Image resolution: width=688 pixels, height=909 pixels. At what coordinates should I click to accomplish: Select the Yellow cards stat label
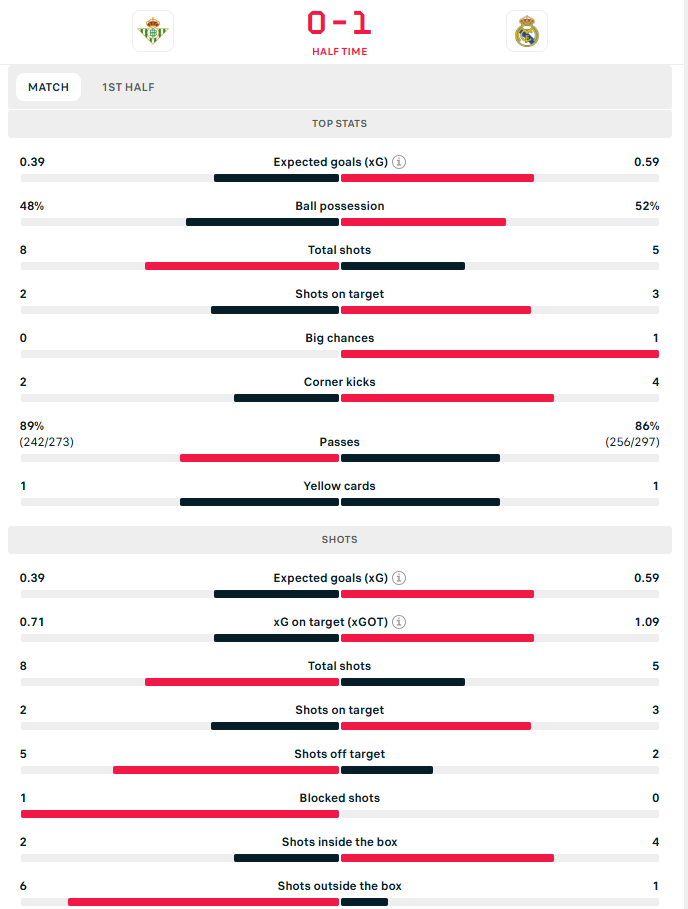[340, 486]
